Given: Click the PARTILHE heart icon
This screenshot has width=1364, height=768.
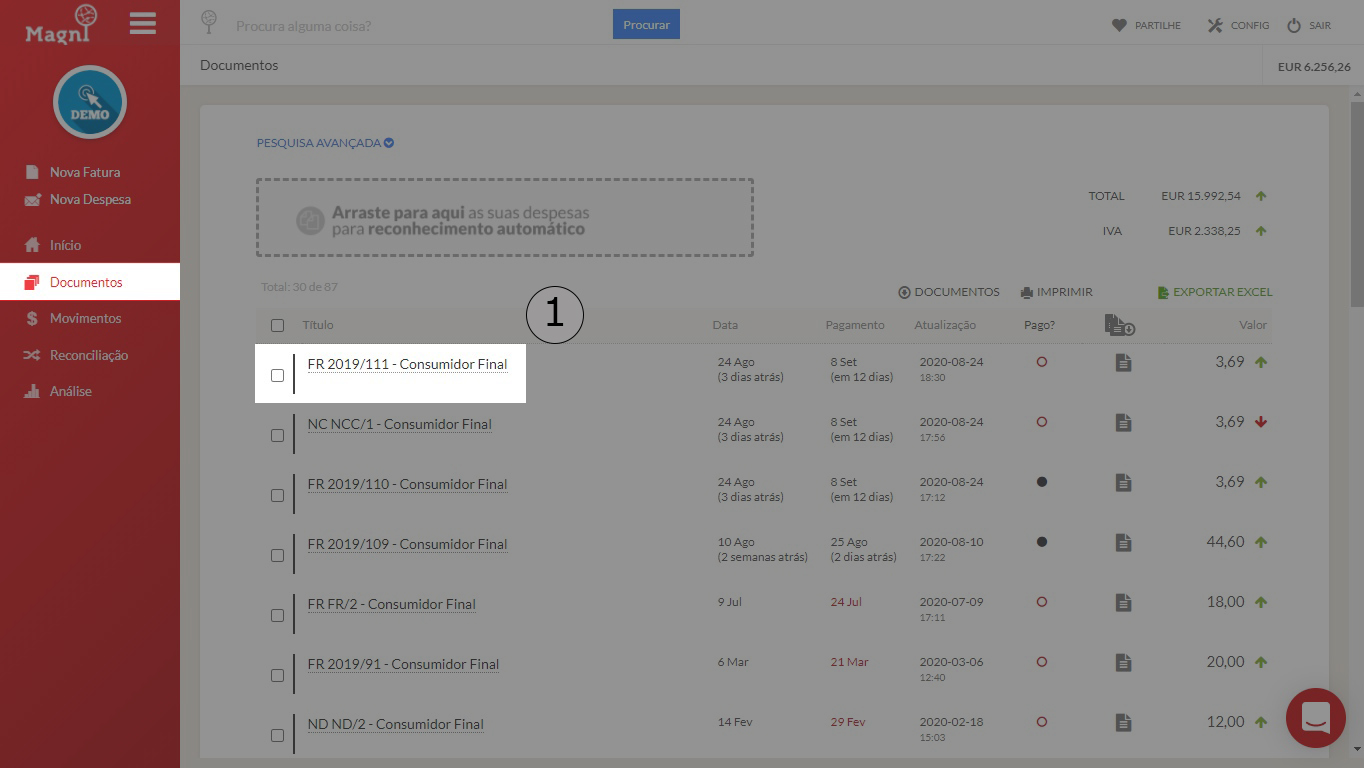Looking at the screenshot, I should 1121,25.
